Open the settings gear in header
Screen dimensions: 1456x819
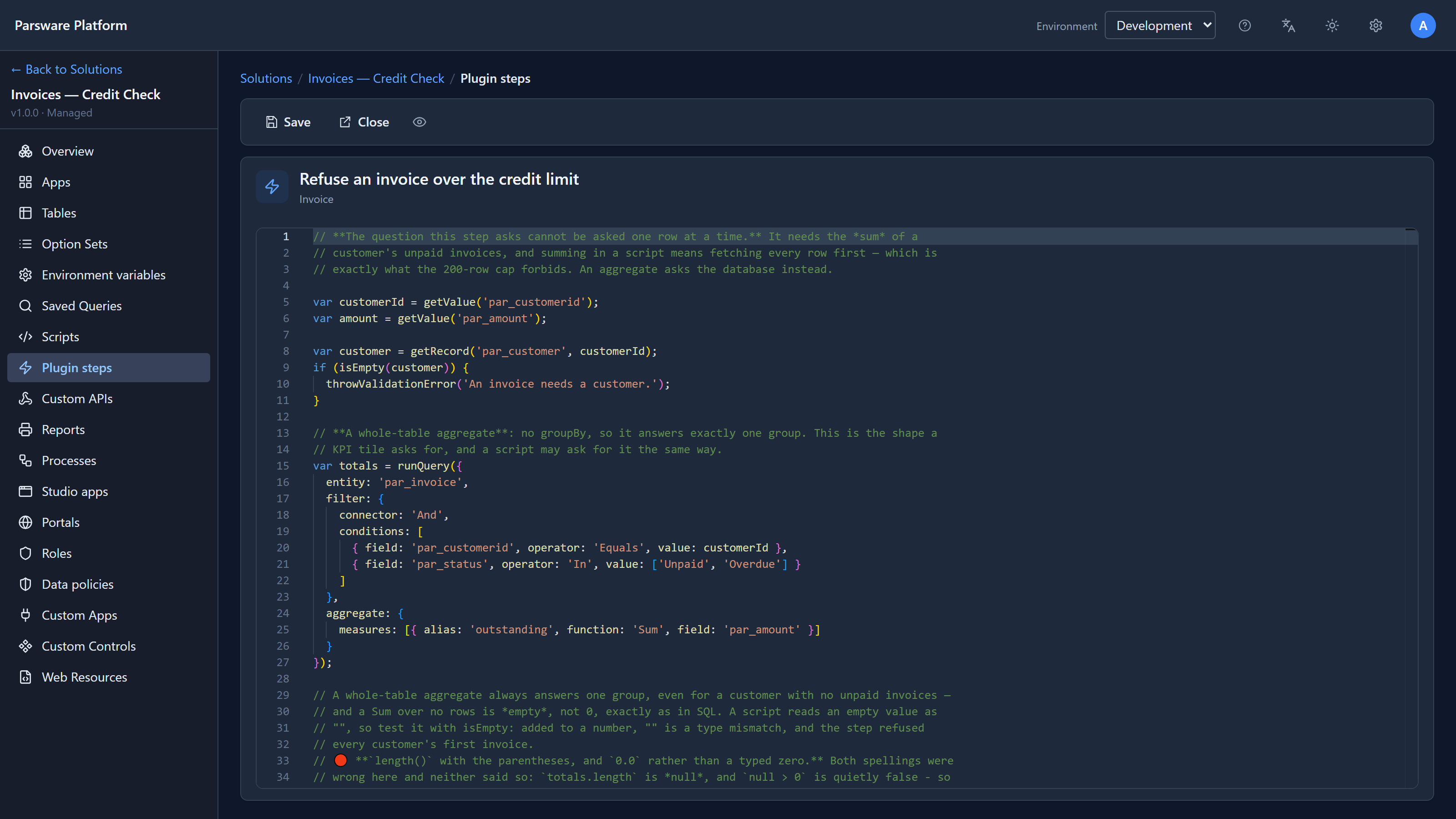point(1376,25)
